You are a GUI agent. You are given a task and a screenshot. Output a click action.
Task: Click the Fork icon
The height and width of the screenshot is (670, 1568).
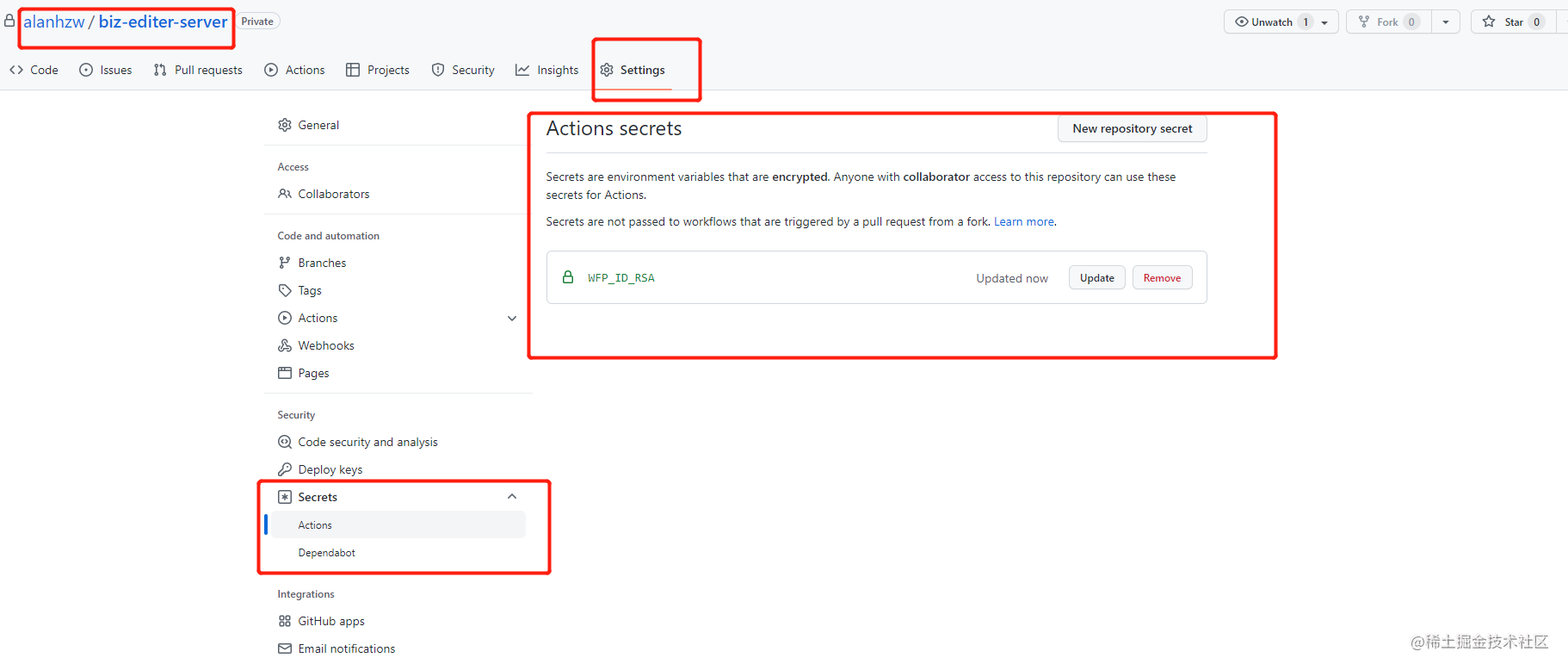[x=1364, y=22]
